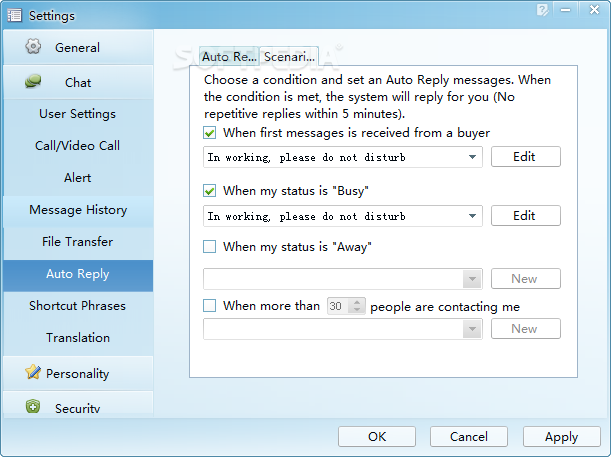This screenshot has height=457, width=611.
Task: Click the help question mark icon
Action: pos(541,9)
